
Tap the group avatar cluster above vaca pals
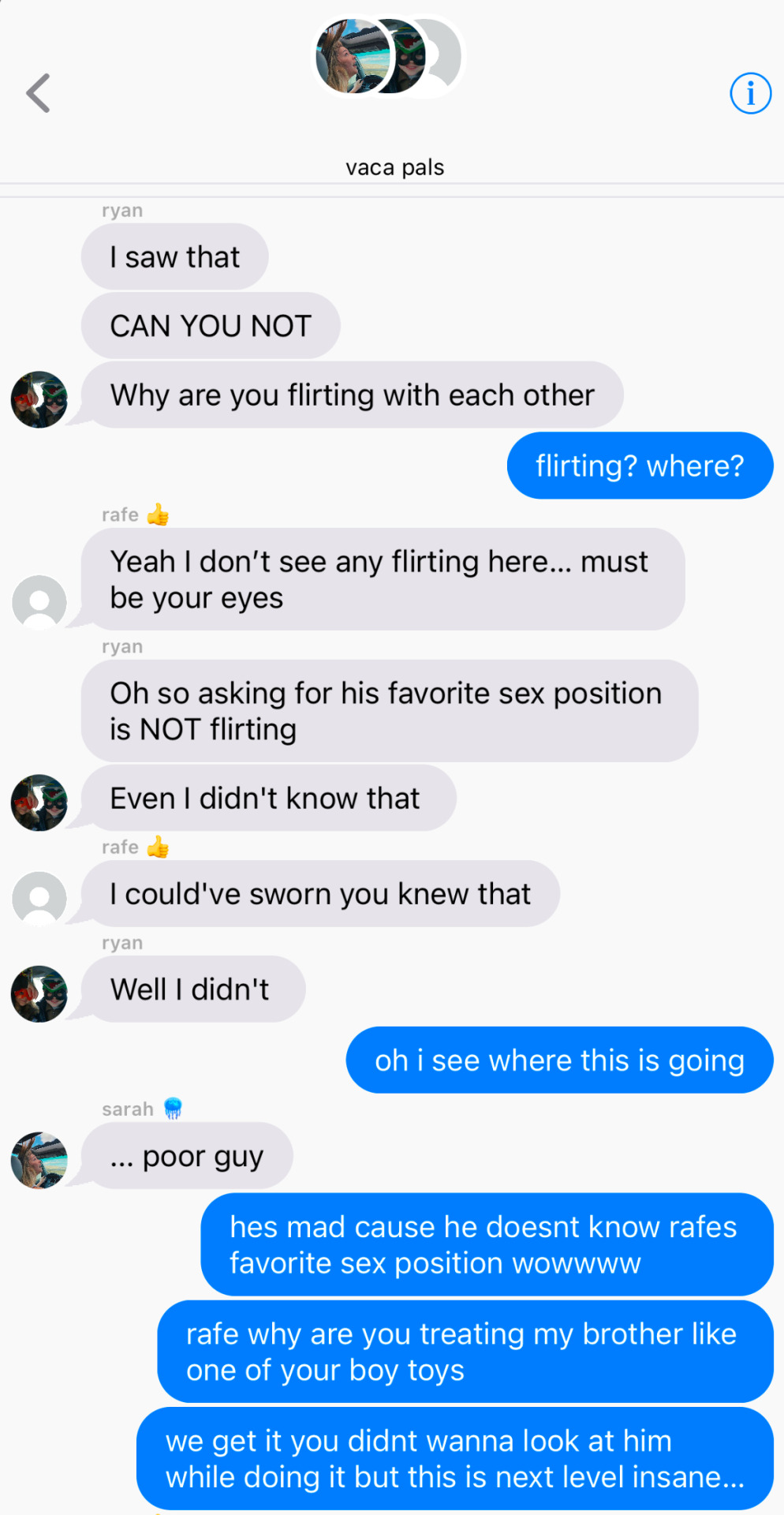[x=390, y=56]
